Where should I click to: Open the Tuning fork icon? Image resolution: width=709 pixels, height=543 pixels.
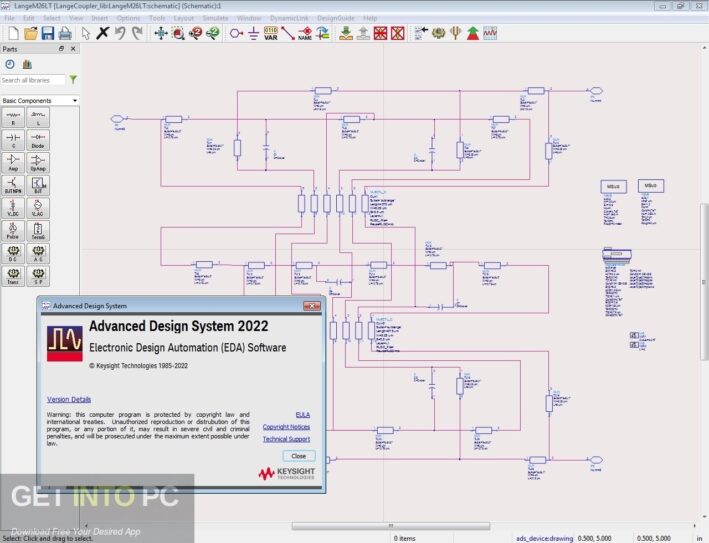pos(455,33)
